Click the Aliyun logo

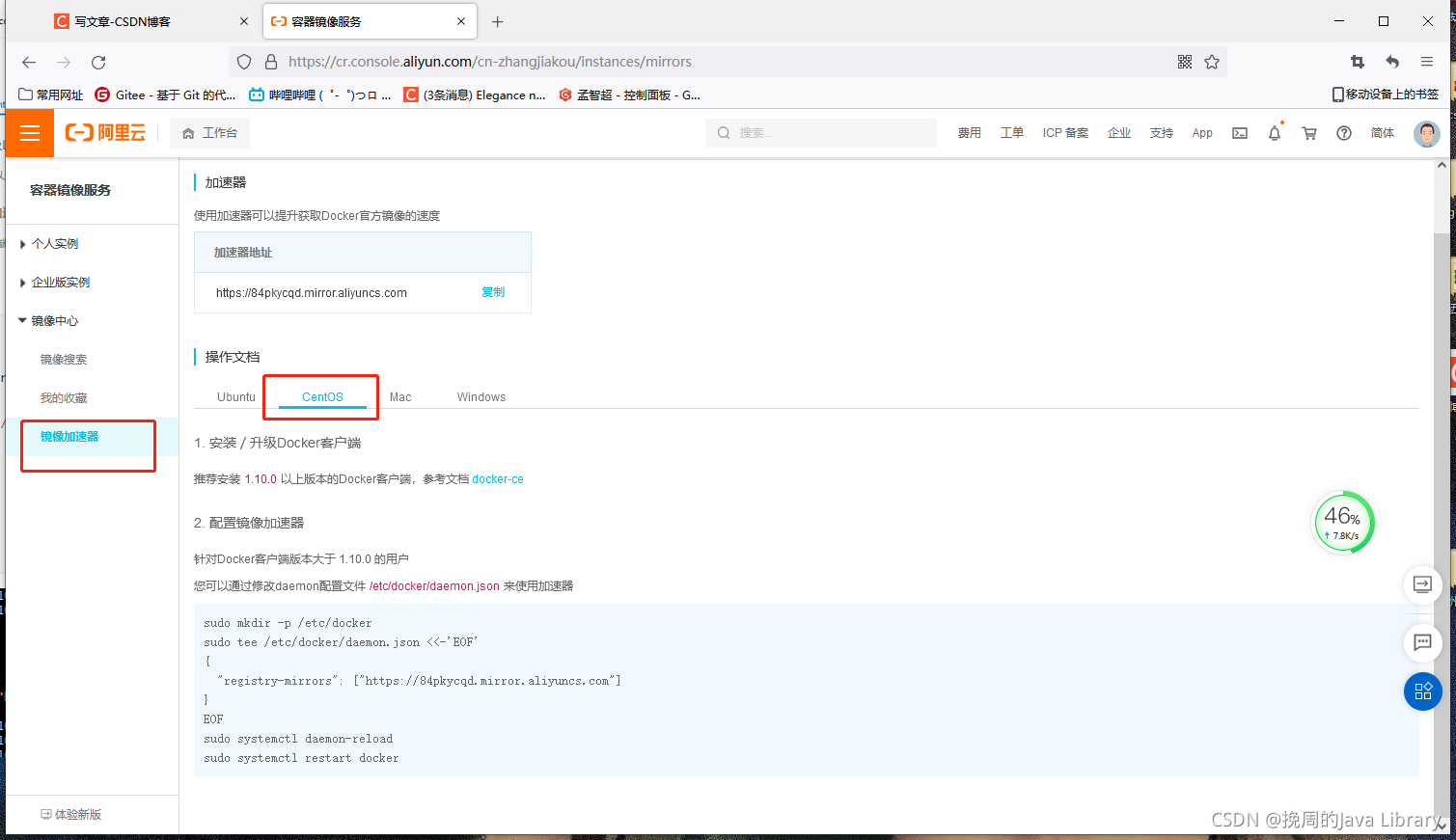pos(105,133)
